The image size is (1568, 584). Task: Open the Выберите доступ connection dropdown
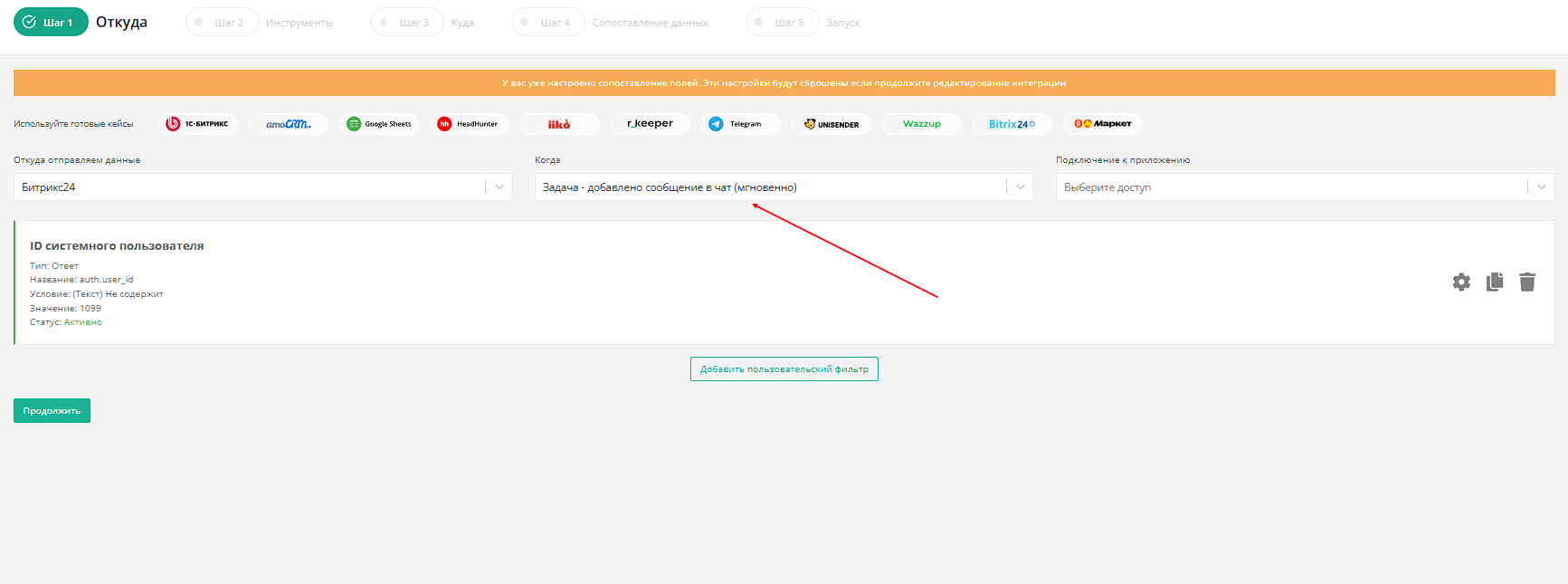click(1304, 187)
